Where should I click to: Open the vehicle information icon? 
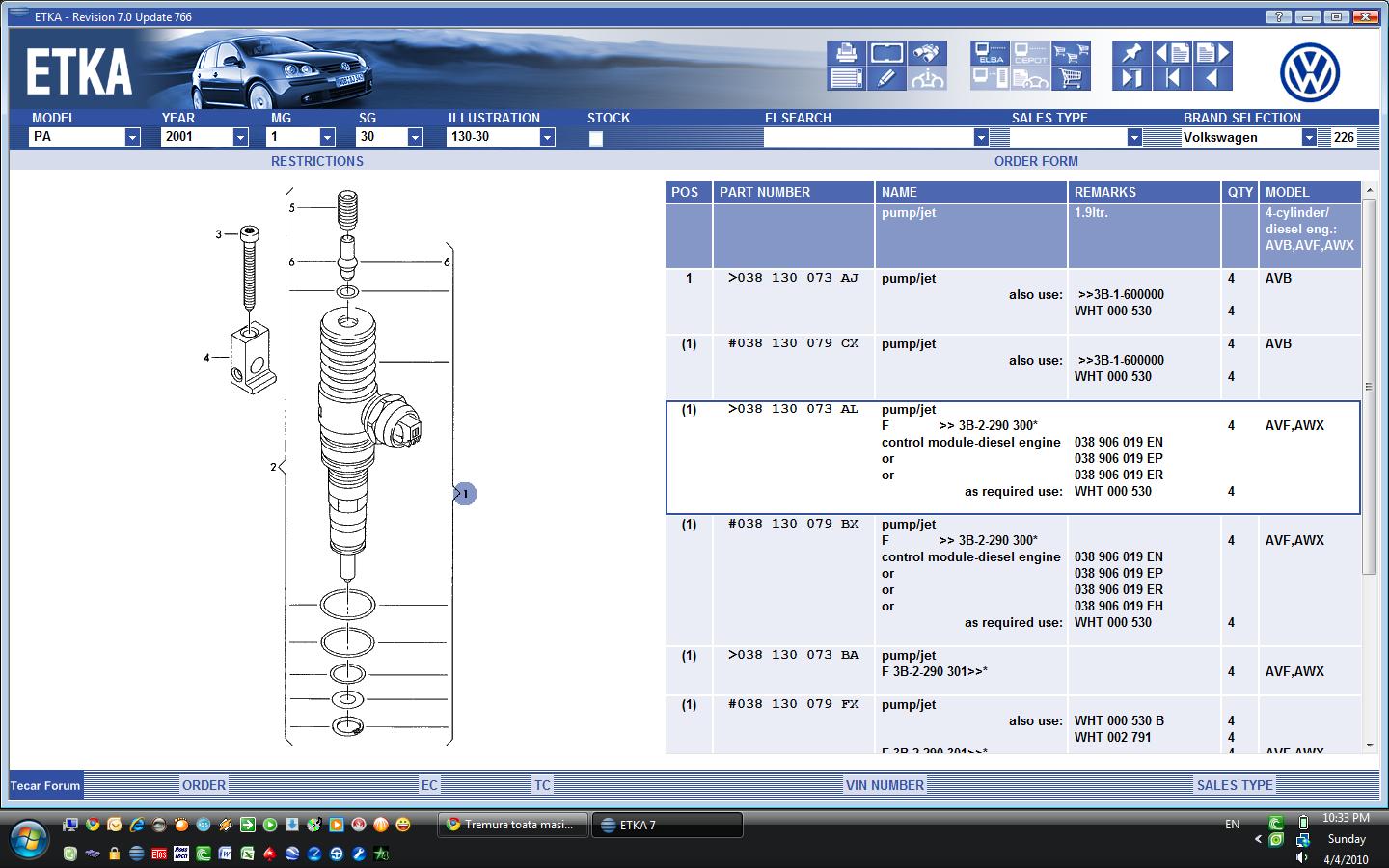[x=927, y=78]
